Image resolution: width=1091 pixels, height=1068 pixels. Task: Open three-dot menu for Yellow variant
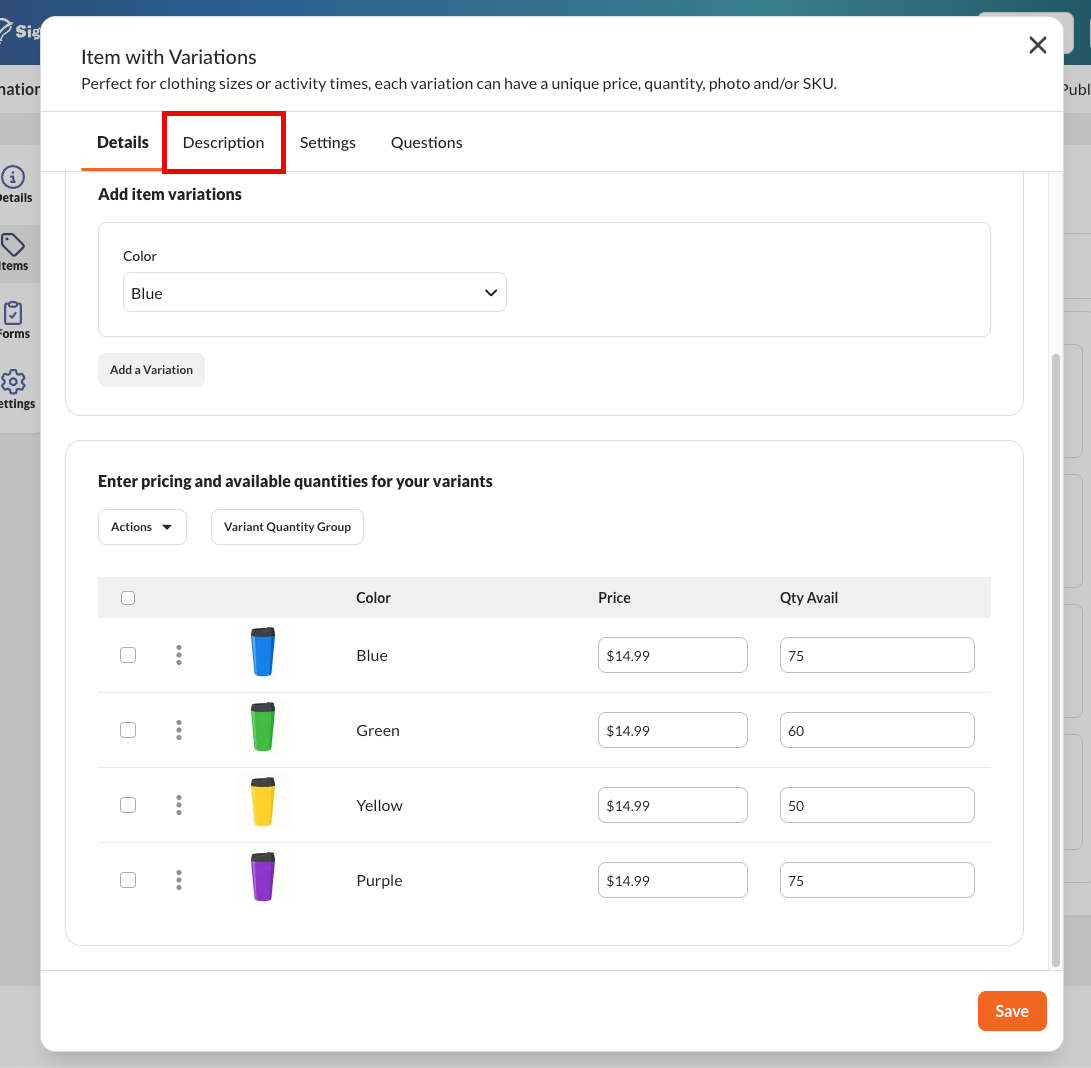click(179, 805)
